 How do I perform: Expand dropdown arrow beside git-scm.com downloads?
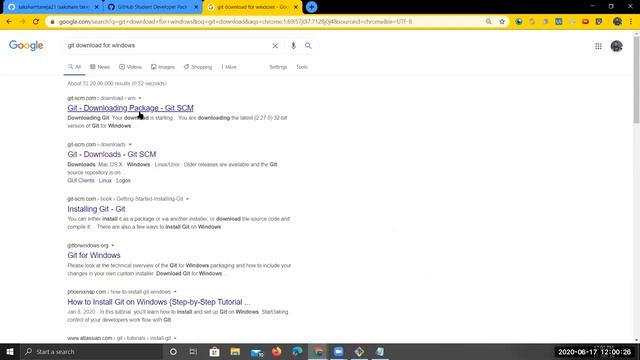[x=130, y=144]
